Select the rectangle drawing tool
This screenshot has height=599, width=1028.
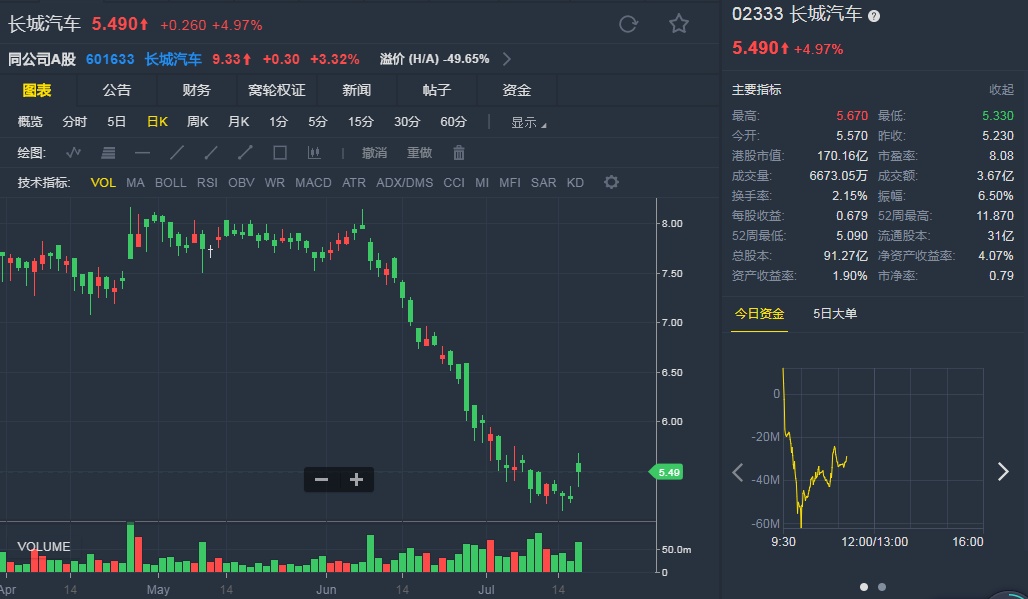click(280, 153)
